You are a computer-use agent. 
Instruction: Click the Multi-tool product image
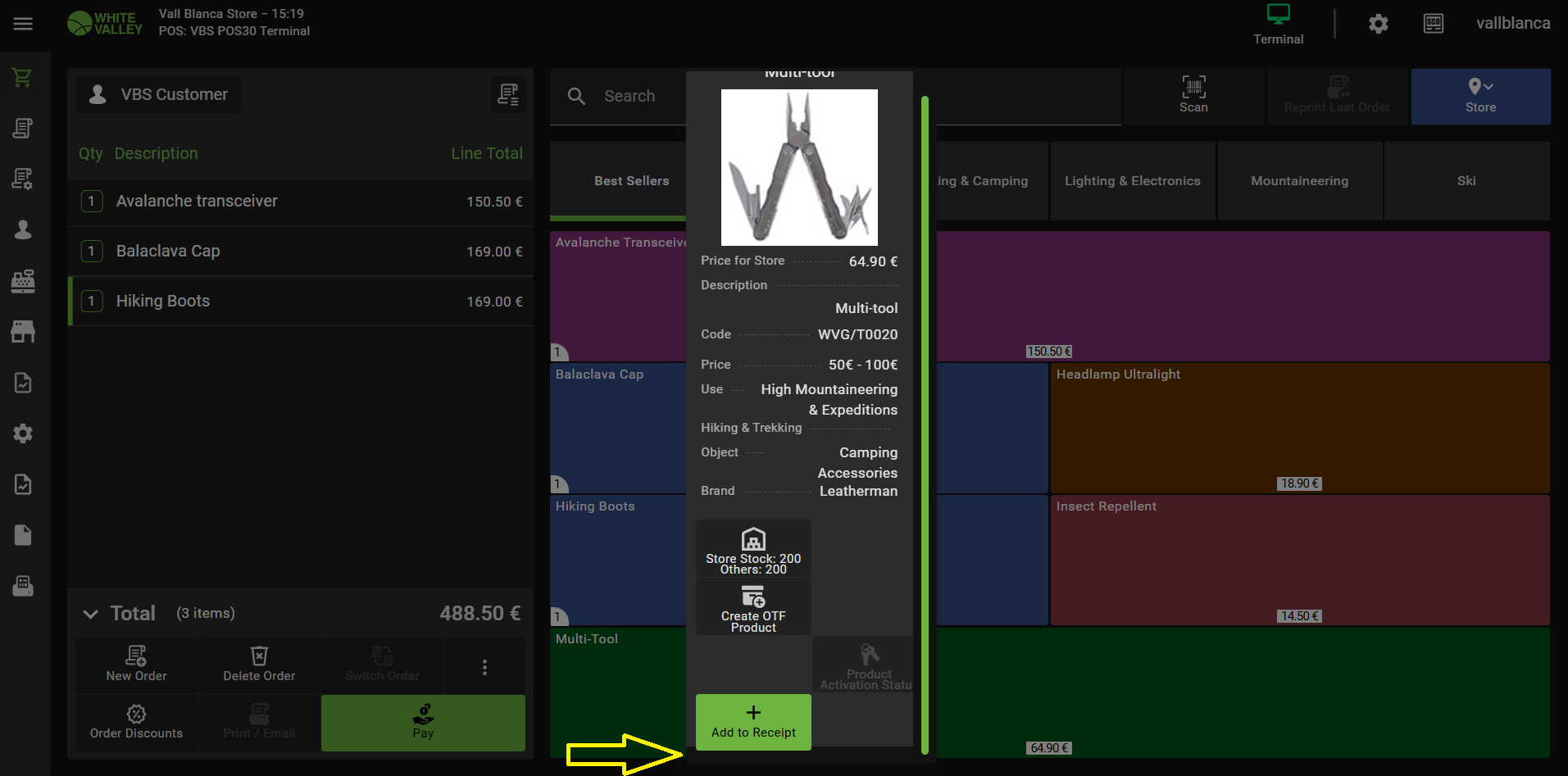[x=799, y=167]
